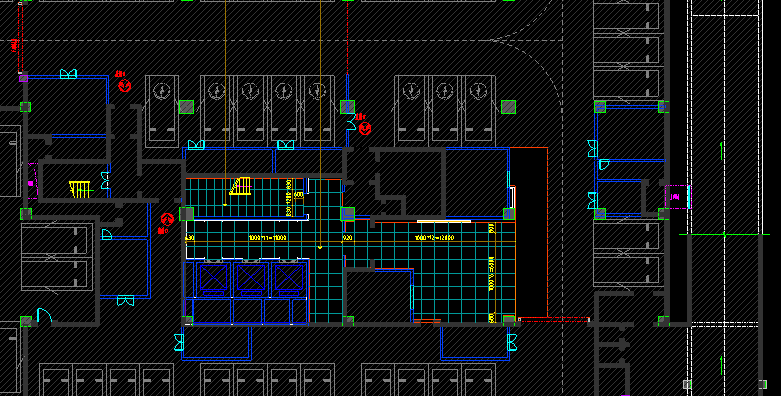Select the cyan door symbol at the top-left room
The width and height of the screenshot is (781, 396).
[x=68, y=74]
